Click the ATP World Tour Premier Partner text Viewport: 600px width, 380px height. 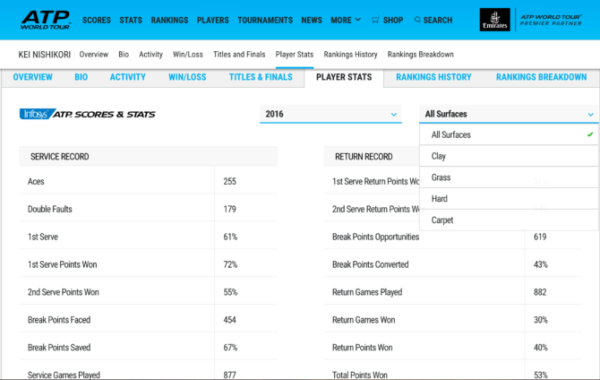click(x=551, y=20)
